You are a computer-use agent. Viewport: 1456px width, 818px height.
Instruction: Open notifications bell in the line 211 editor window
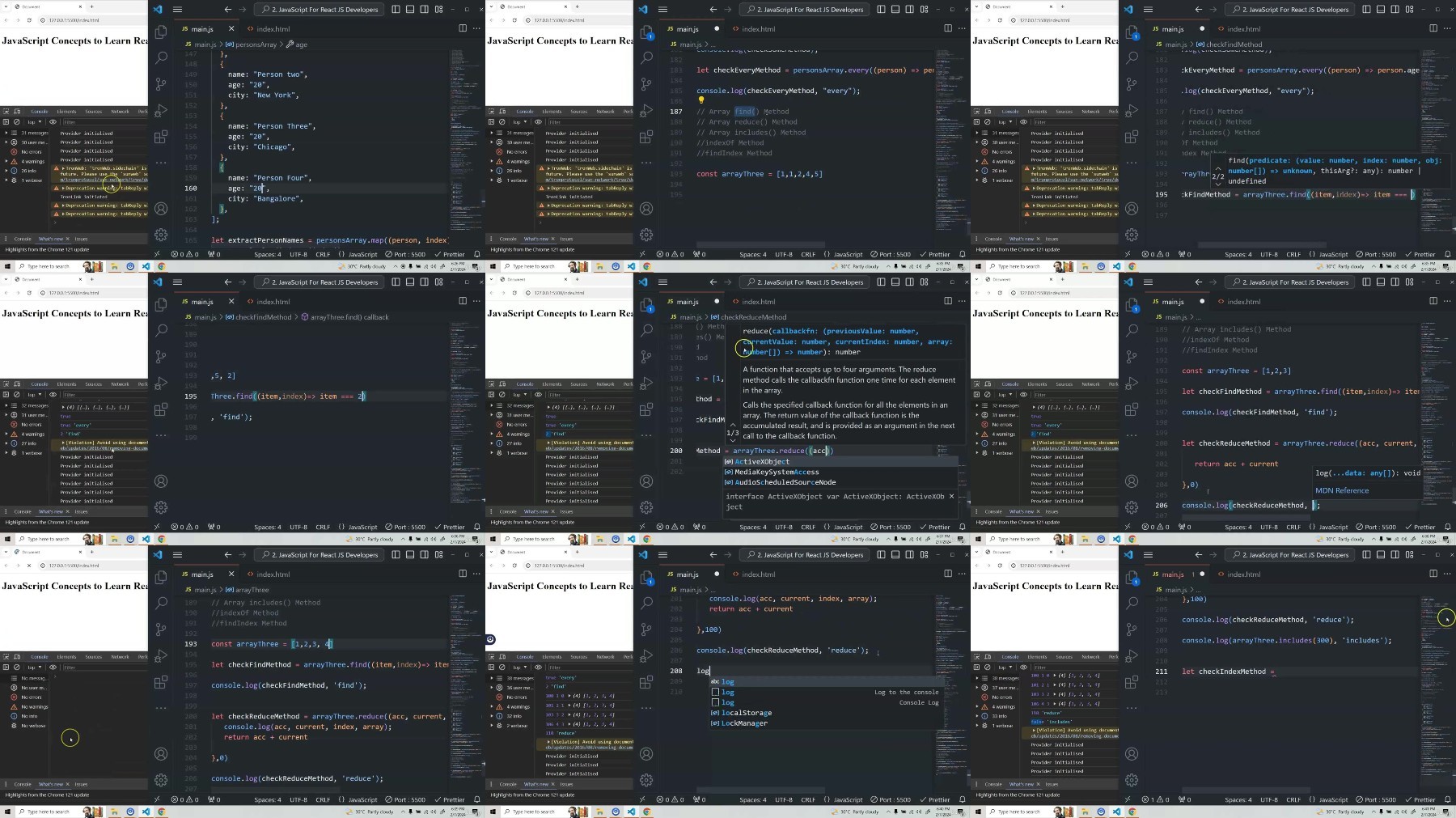click(1447, 799)
